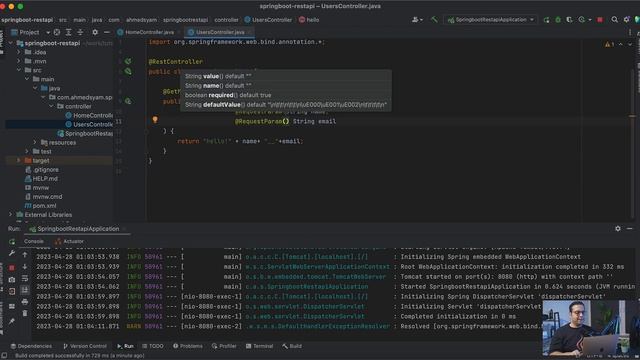The width and height of the screenshot is (640, 360).
Task: Switch to the Actuator tab
Action: (x=69, y=241)
